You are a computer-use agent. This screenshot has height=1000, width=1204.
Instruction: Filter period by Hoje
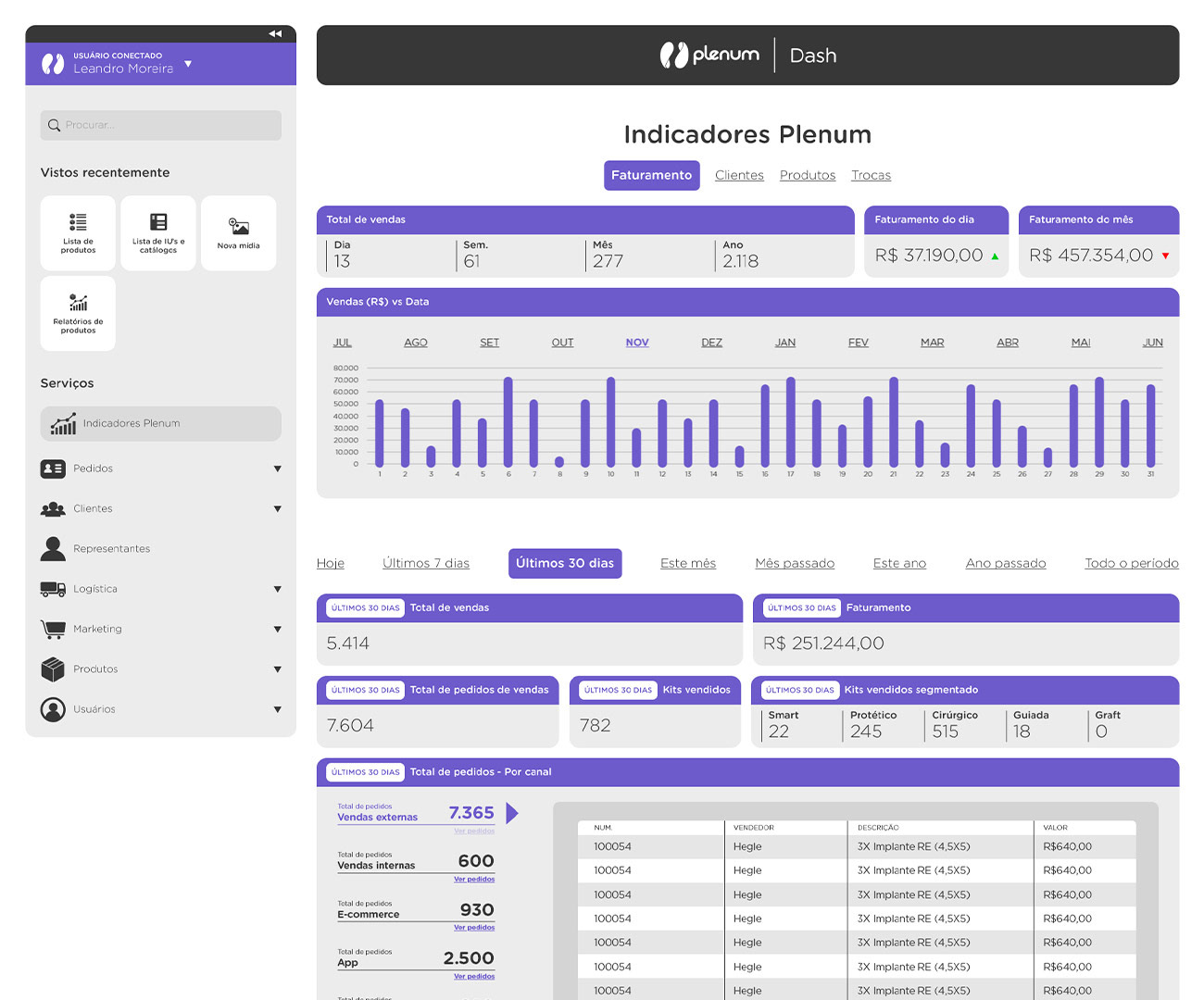[331, 563]
